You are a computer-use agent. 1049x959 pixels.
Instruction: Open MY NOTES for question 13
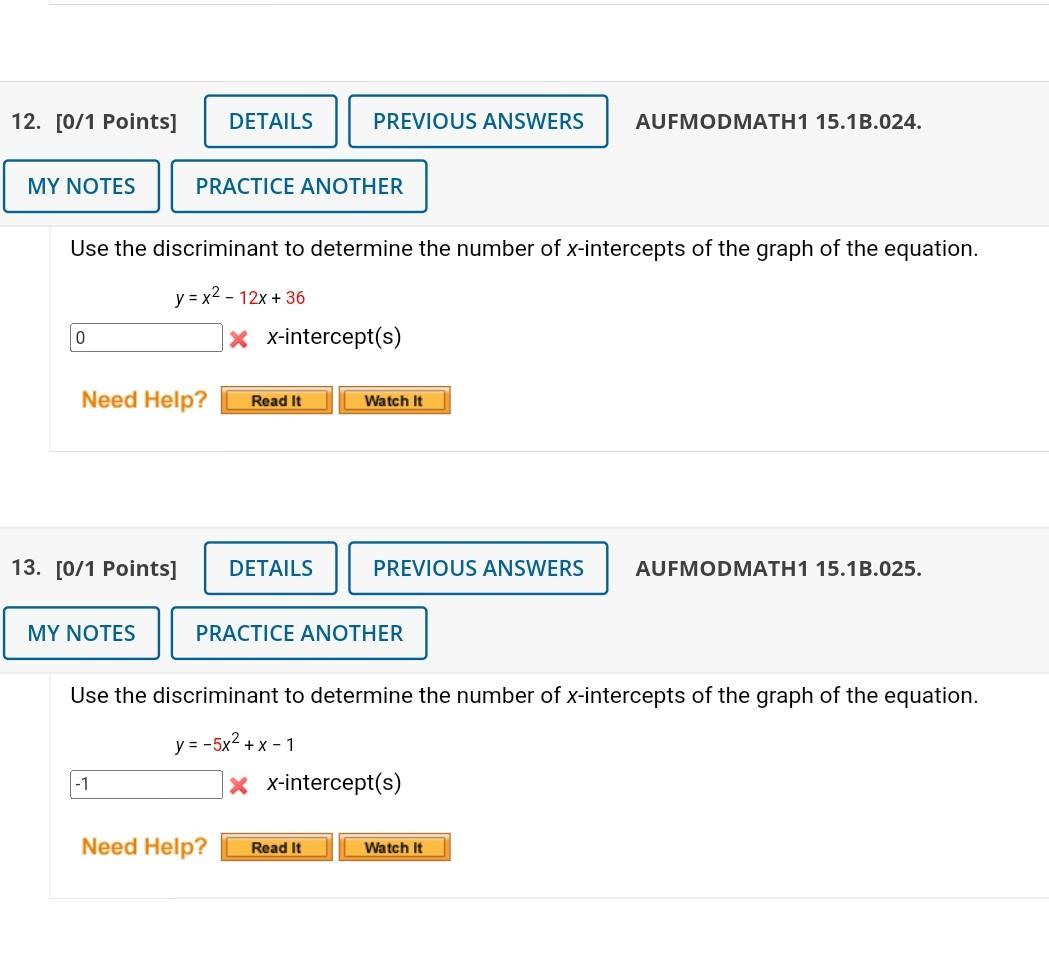pos(81,633)
